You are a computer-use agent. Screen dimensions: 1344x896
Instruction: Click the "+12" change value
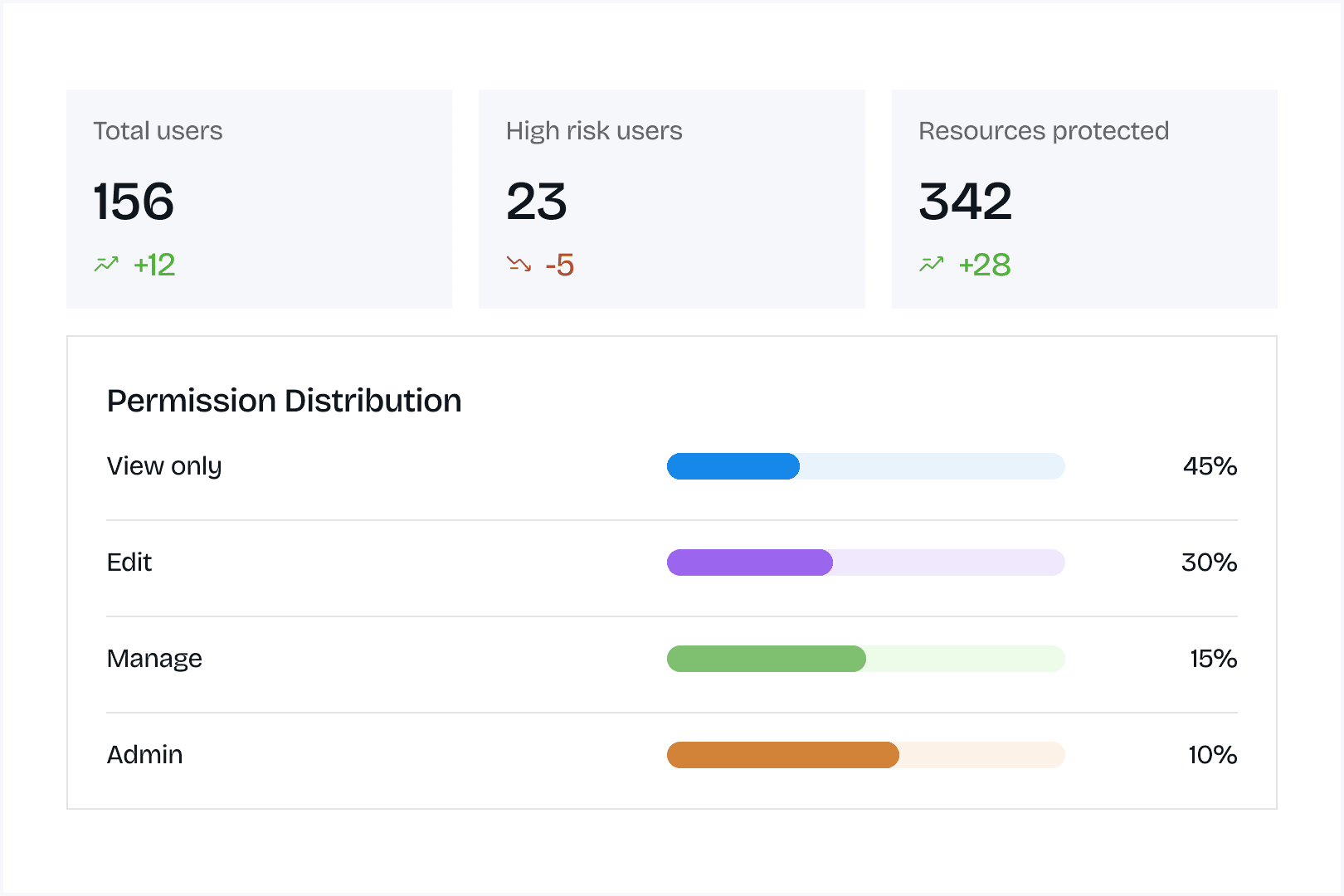(x=154, y=265)
